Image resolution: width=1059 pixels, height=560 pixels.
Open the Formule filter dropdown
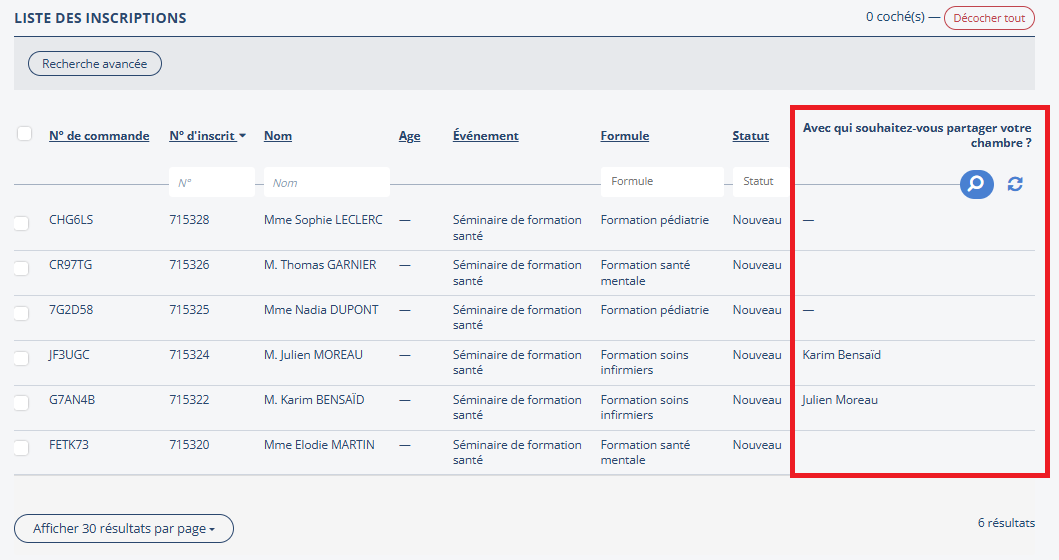point(661,182)
